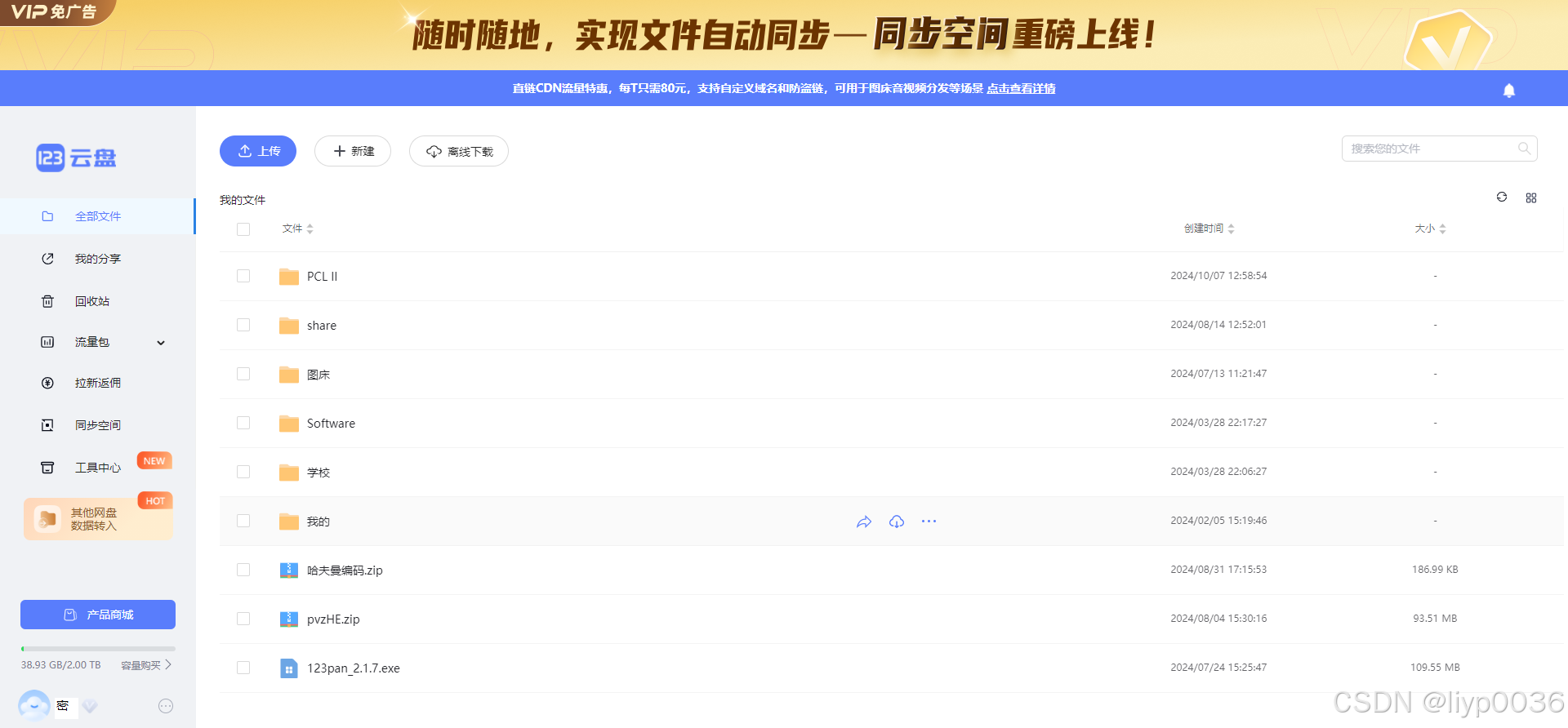1568x728 pixels.
Task: Sort by 大小 column
Action: 1430,229
